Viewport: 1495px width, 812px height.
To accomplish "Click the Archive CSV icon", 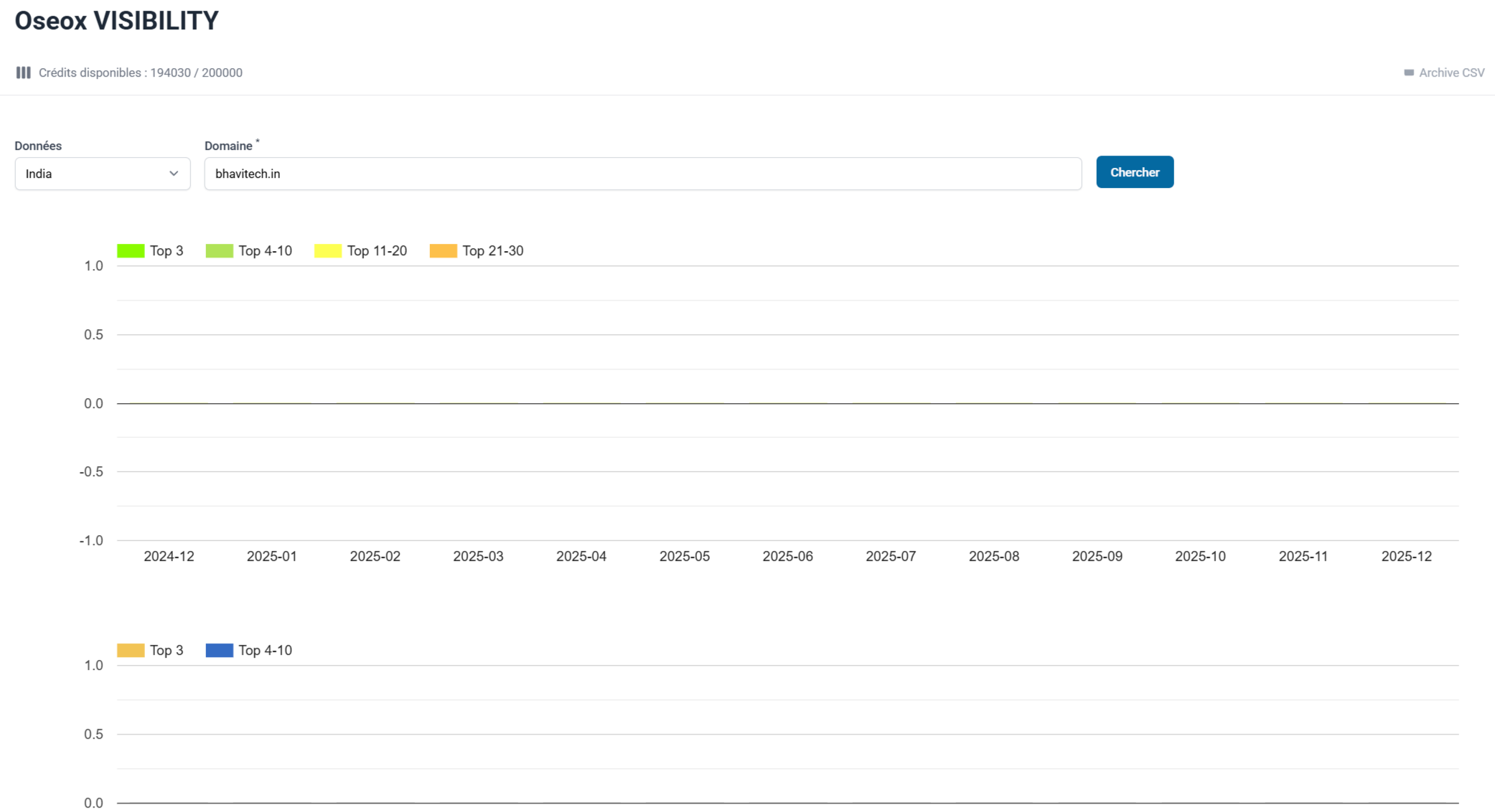I will [1409, 72].
